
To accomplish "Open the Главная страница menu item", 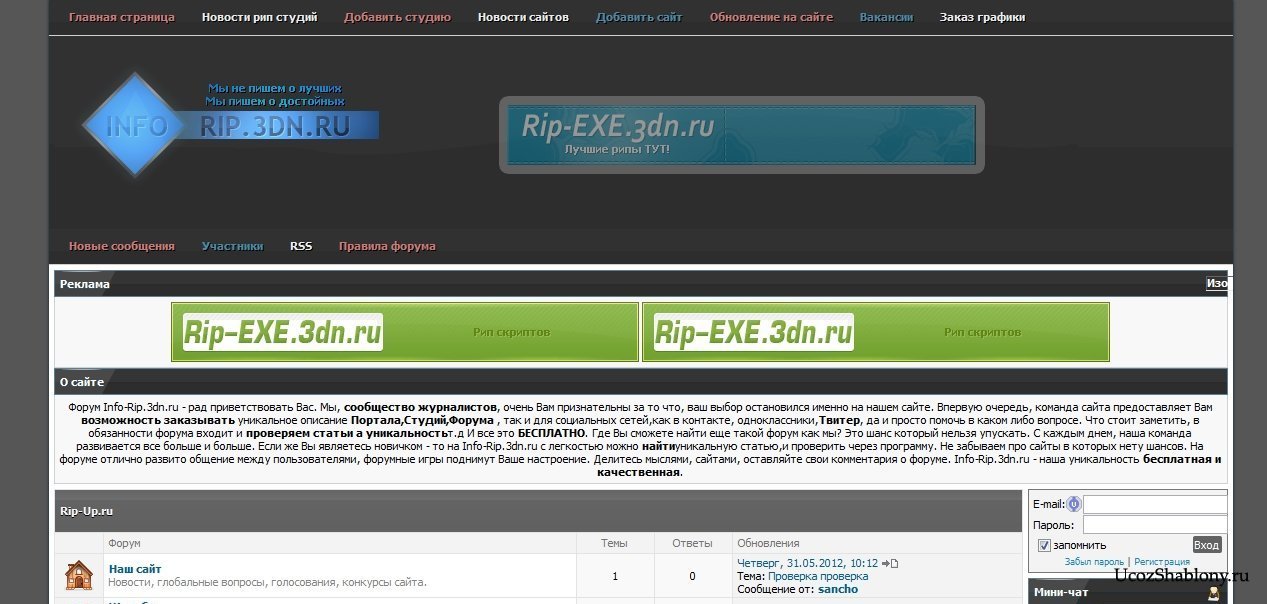I will (x=121, y=17).
